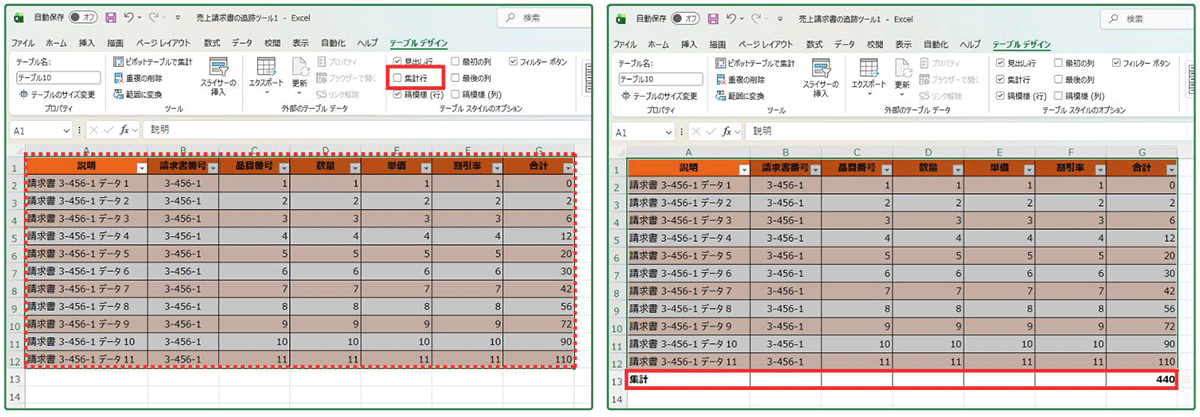Click the Save icon in left window

click(x=110, y=18)
